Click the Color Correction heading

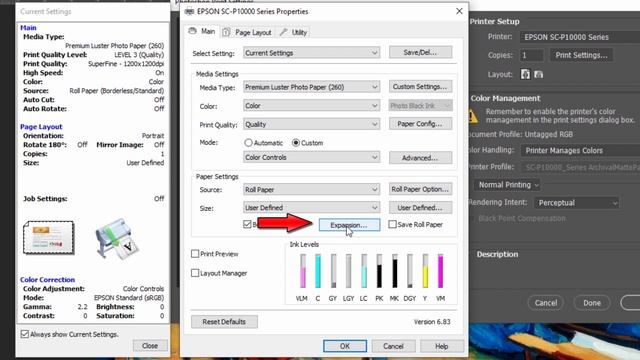coord(47,280)
